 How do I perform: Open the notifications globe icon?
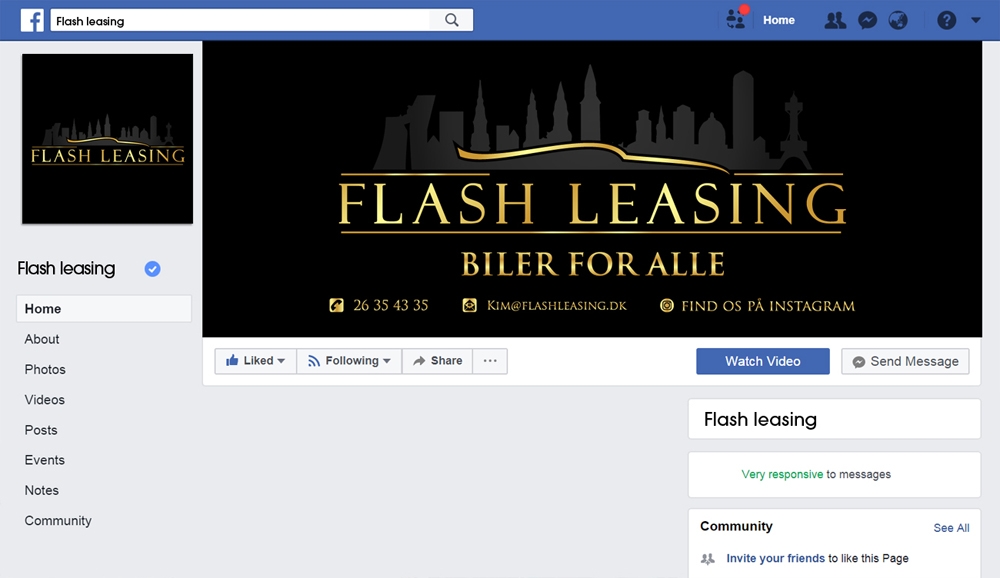(x=898, y=20)
